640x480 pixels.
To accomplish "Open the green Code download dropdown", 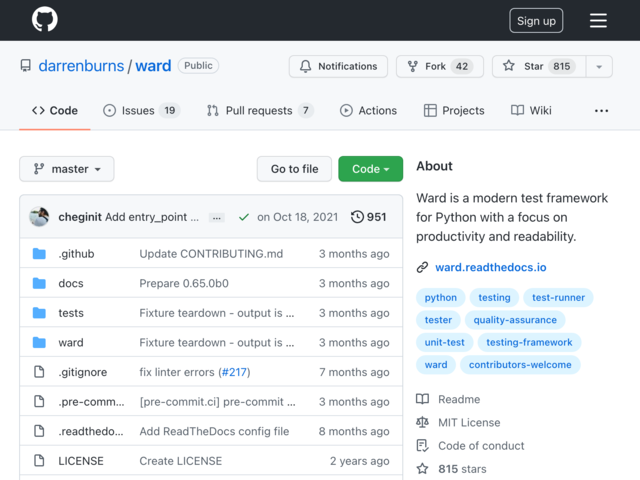I will (x=370, y=169).
